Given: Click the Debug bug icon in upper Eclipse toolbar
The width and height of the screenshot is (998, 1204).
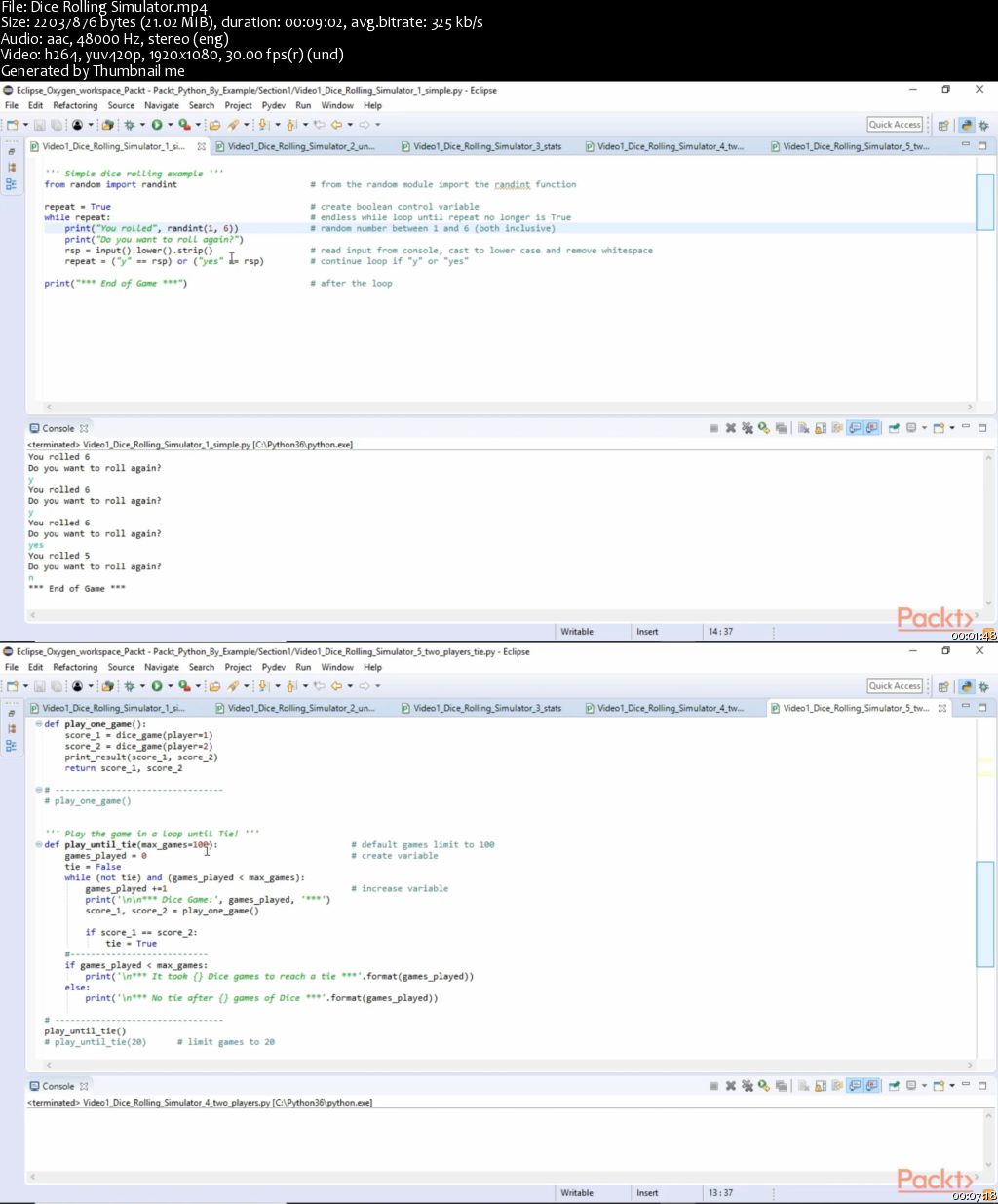Looking at the screenshot, I should [x=129, y=125].
